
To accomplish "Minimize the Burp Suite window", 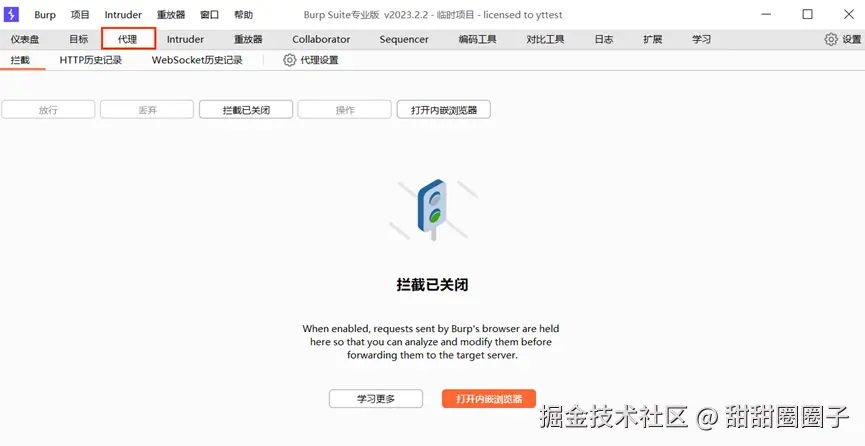I will 766,14.
